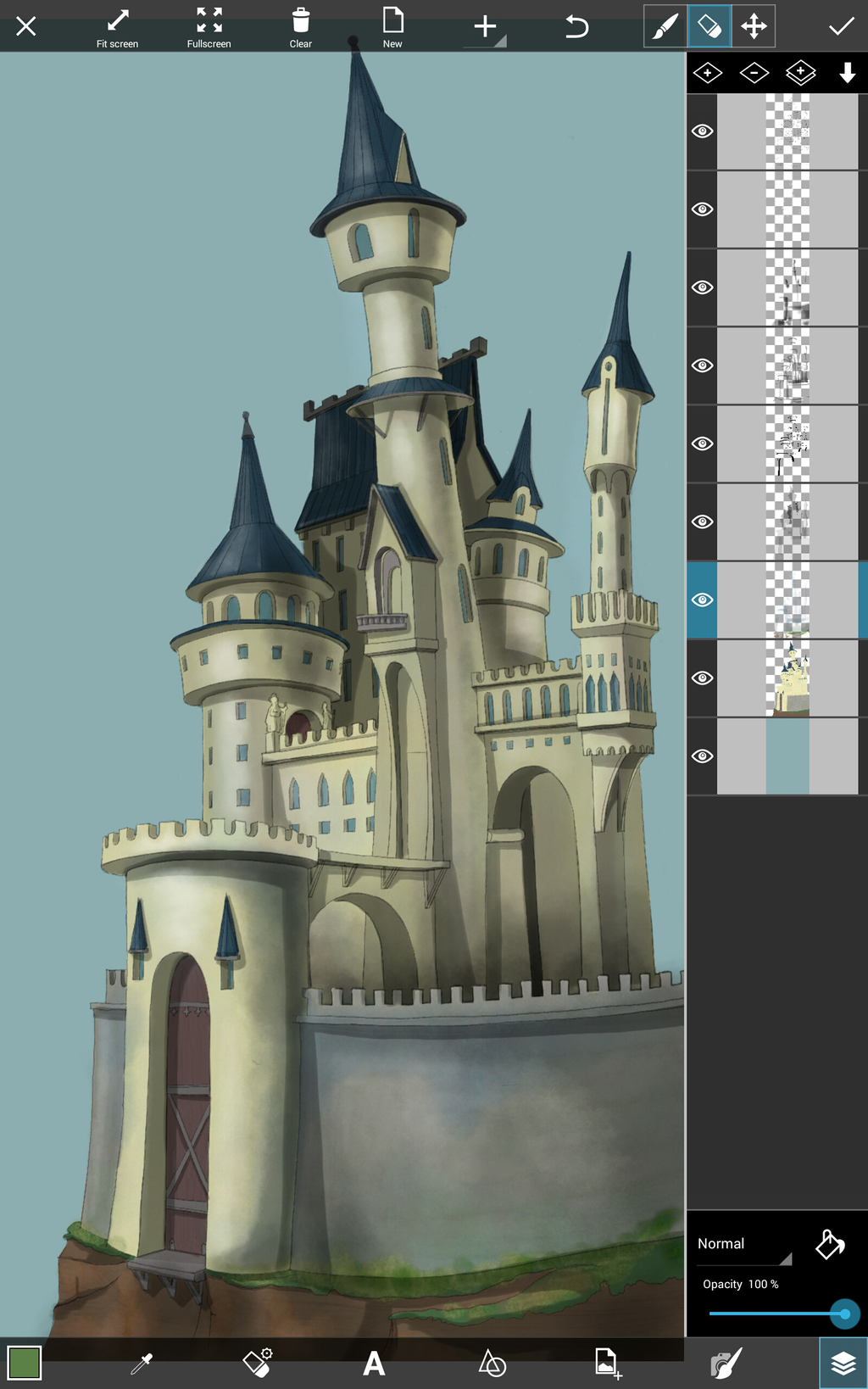
Task: Select the castle color layer thumbnail
Action: (x=787, y=678)
